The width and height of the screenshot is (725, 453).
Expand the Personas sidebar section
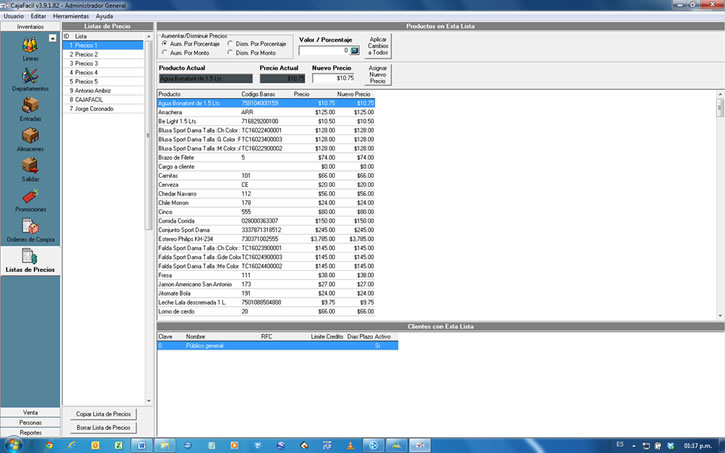pos(30,422)
